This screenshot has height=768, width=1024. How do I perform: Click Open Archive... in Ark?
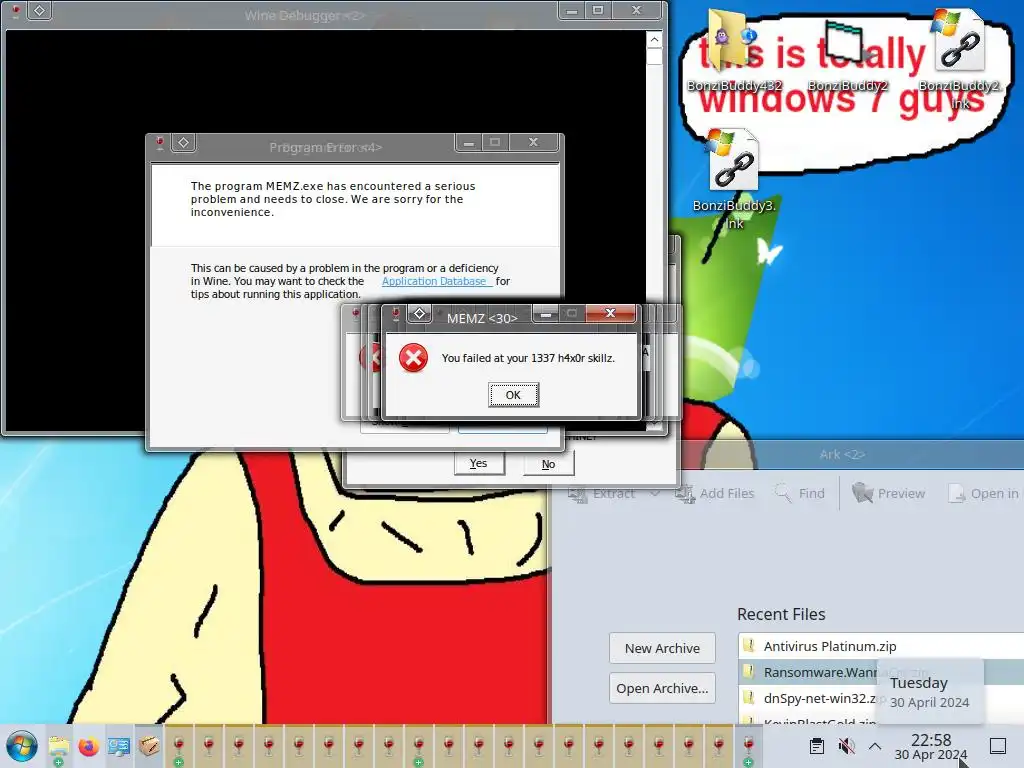[662, 688]
